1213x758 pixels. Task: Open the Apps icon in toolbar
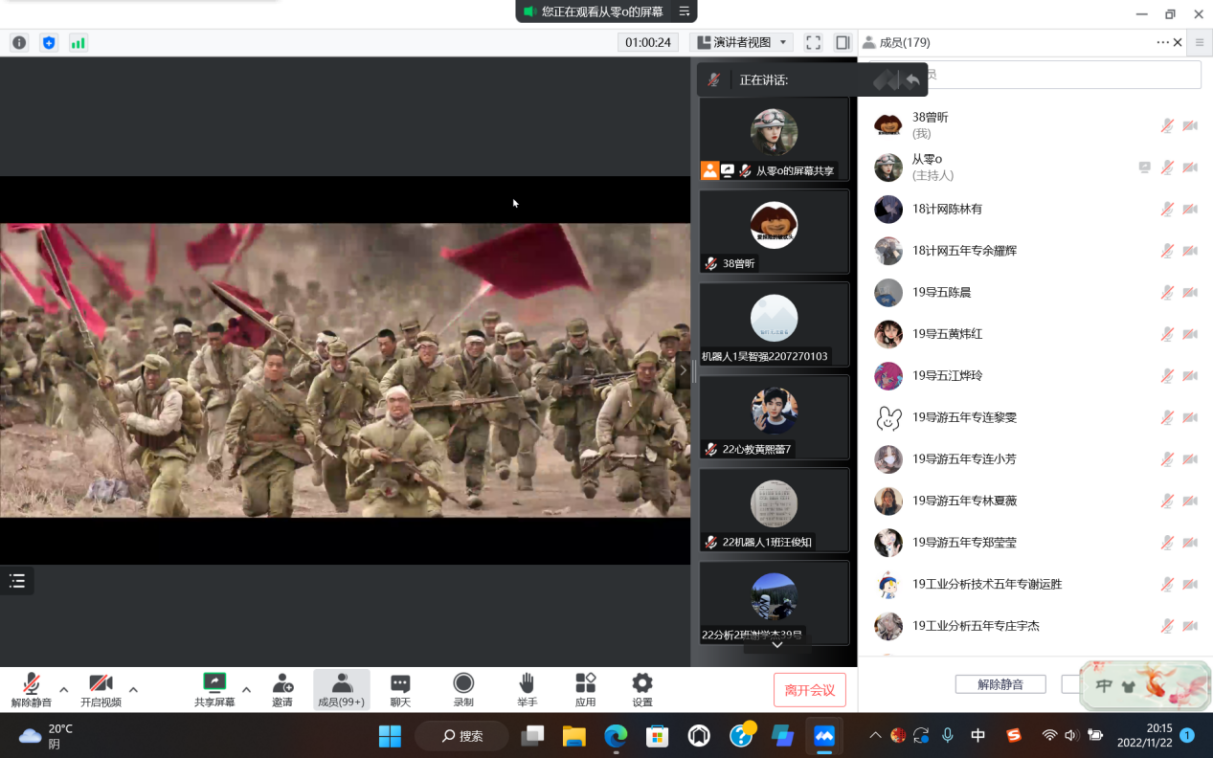coord(585,689)
